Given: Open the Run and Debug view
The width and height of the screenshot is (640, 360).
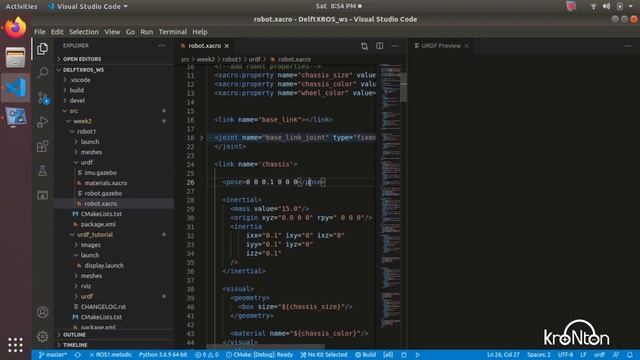Looking at the screenshot, I should click(x=42, y=122).
